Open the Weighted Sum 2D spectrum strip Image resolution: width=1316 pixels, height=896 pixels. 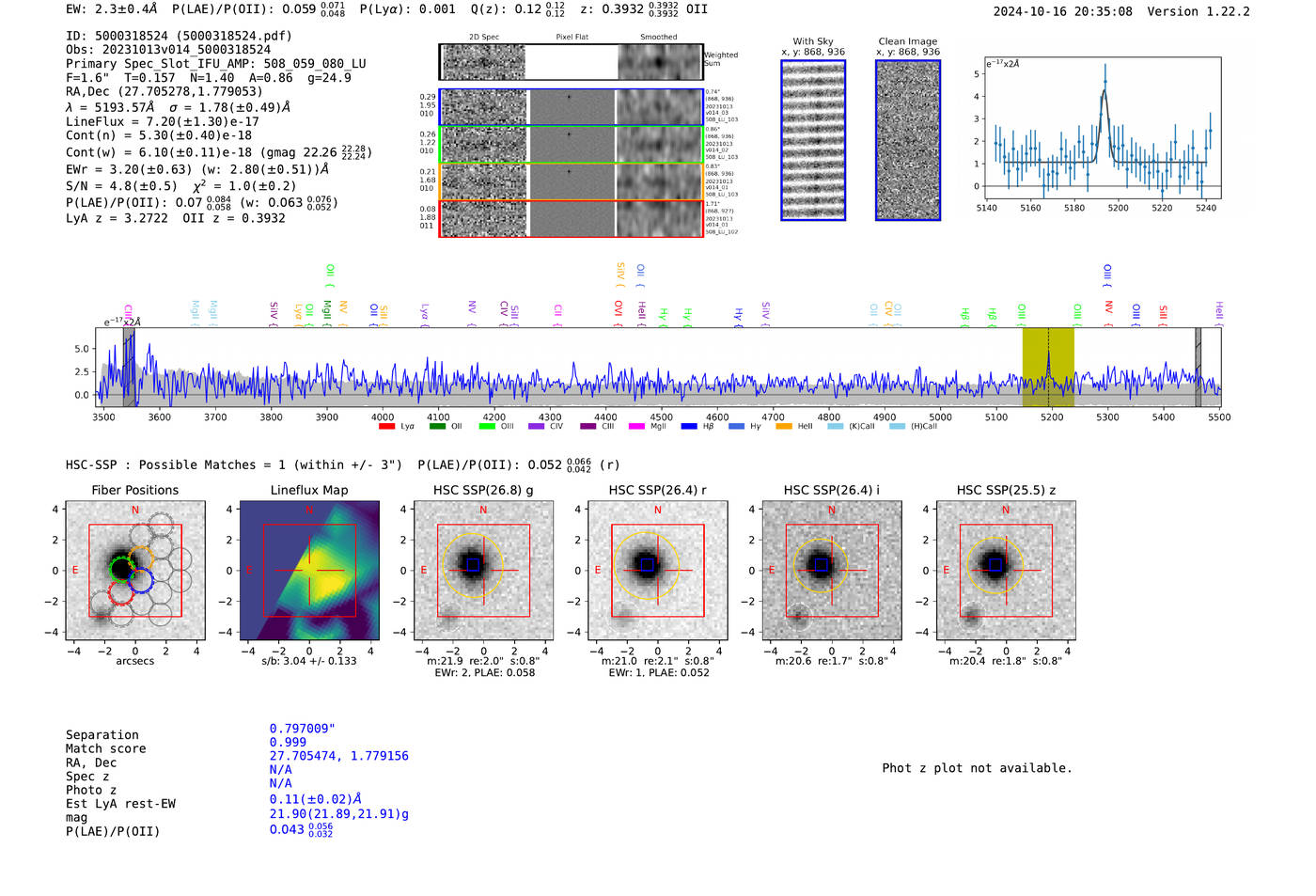pyautogui.click(x=571, y=62)
